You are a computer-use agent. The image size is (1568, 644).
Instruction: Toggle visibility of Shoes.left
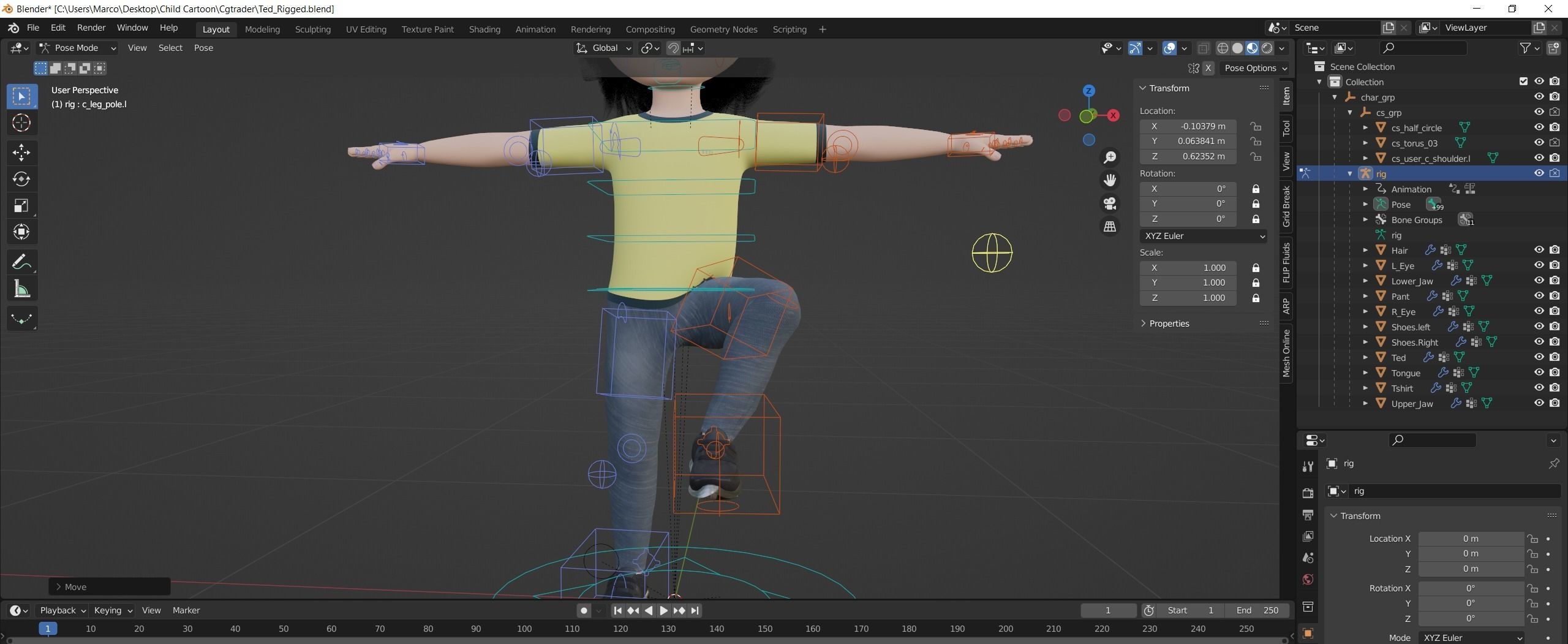coord(1539,327)
